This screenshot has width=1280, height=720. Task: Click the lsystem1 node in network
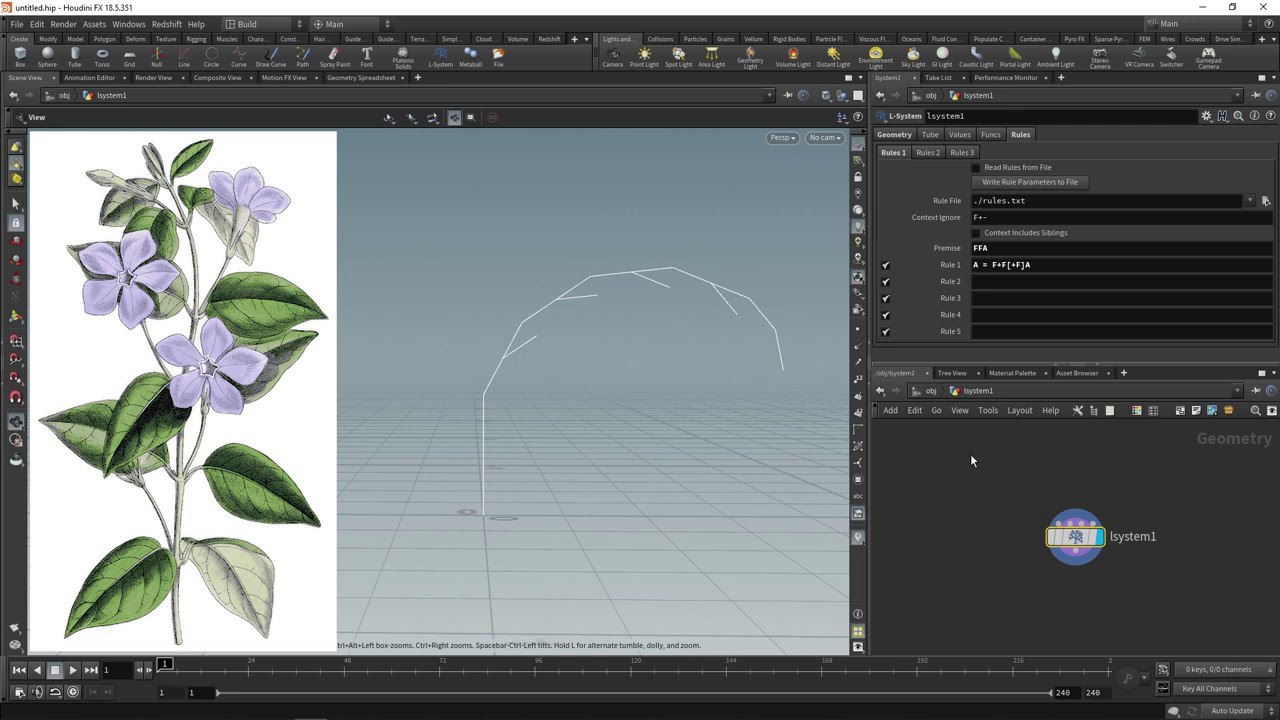click(1075, 537)
